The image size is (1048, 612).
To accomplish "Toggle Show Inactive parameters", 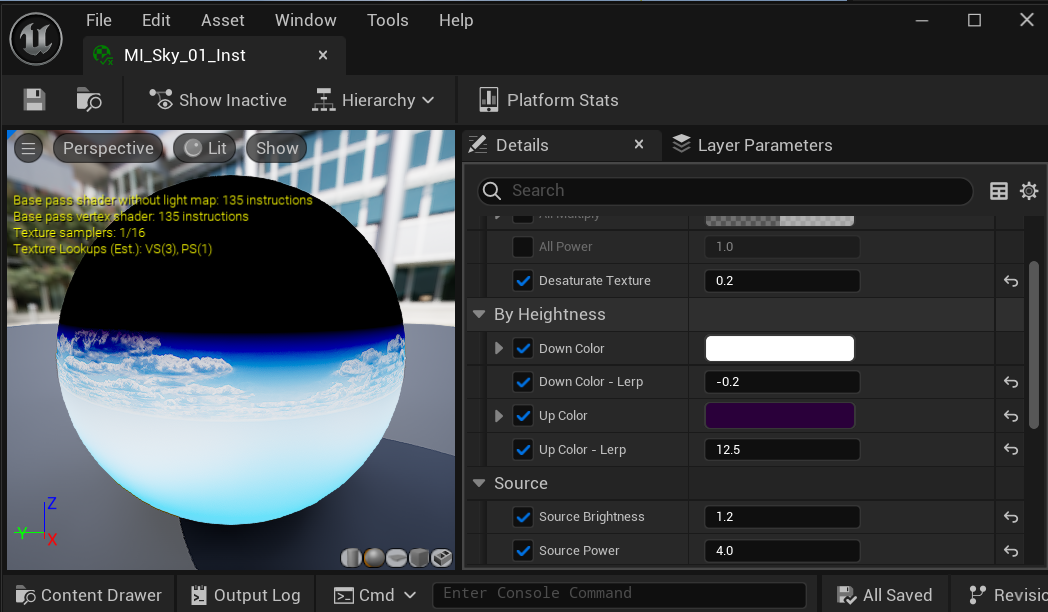I will tap(218, 100).
